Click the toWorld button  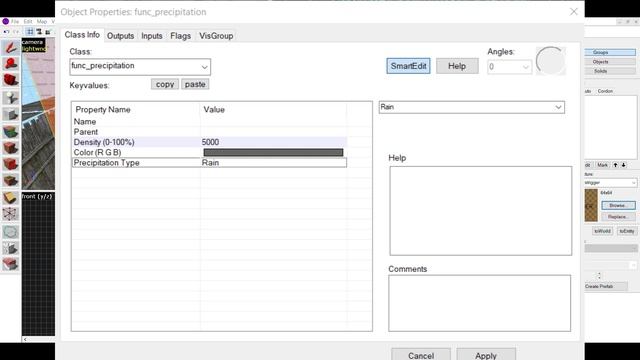point(602,231)
